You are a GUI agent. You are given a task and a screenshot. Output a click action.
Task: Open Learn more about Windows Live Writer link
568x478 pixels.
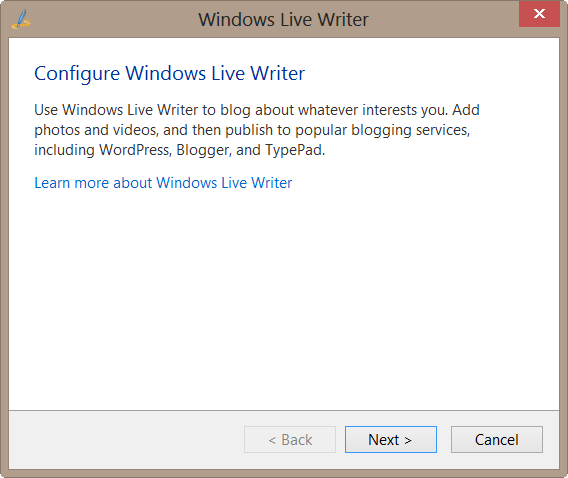[x=163, y=183]
